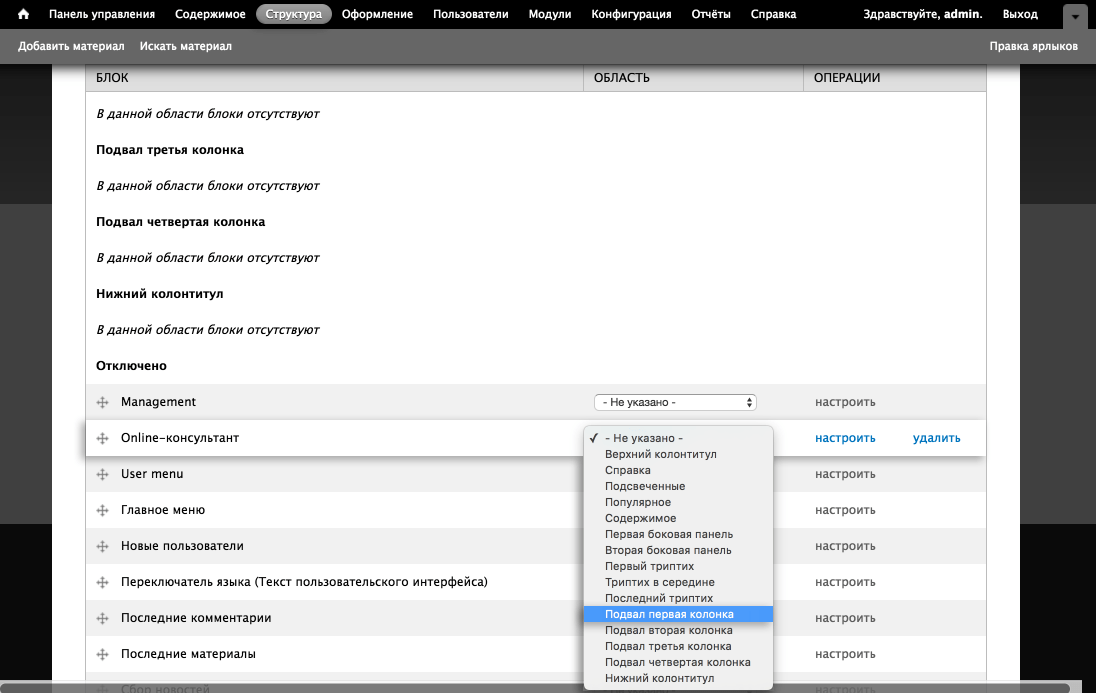The height and width of the screenshot is (693, 1096).
Task: Grab the drag handle for Online-консультант block
Action: tap(103, 438)
